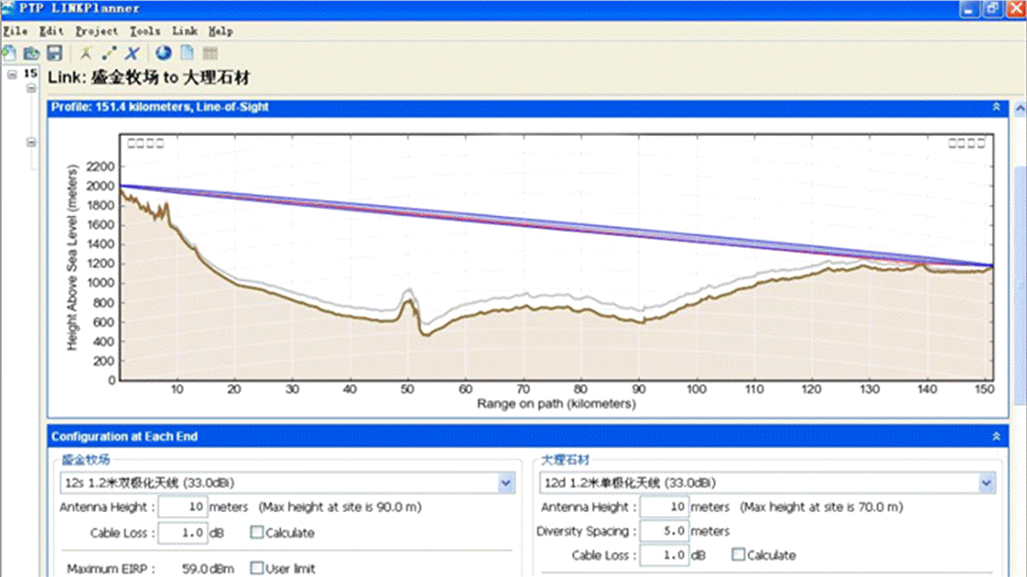Open the 12d 1.2米 antenna dropdown

986,483
